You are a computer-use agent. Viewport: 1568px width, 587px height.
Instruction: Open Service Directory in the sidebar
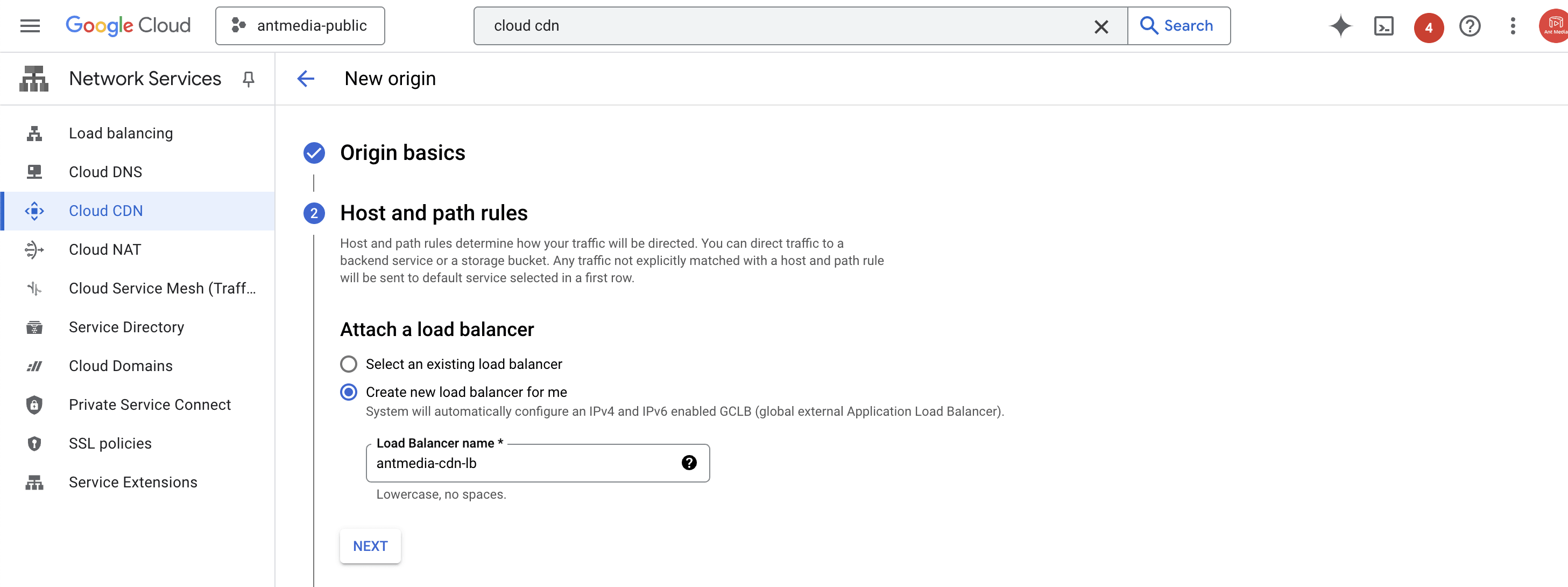click(138, 327)
